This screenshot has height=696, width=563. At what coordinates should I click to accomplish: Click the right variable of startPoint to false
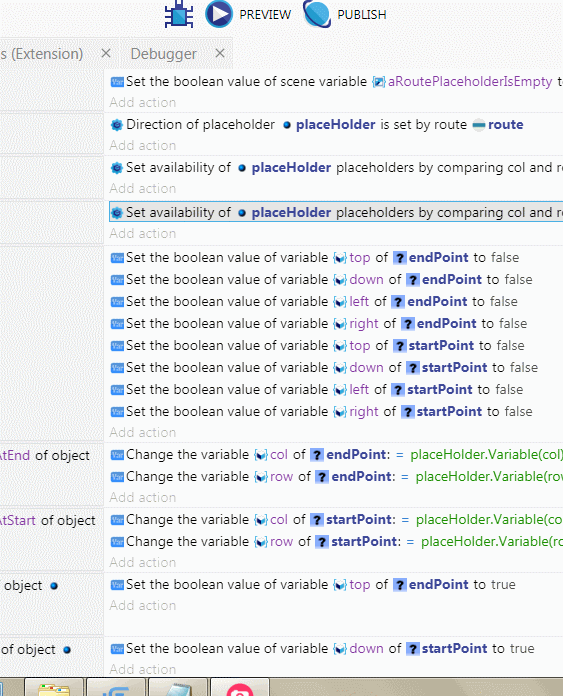364,412
